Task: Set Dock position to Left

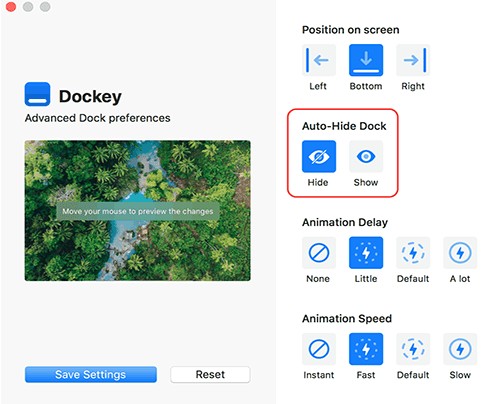Action: (319, 60)
